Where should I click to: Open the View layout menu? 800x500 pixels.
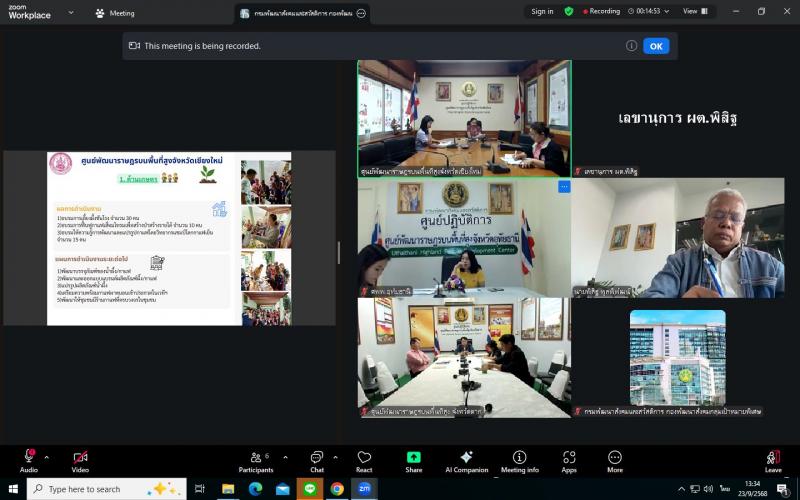click(695, 11)
